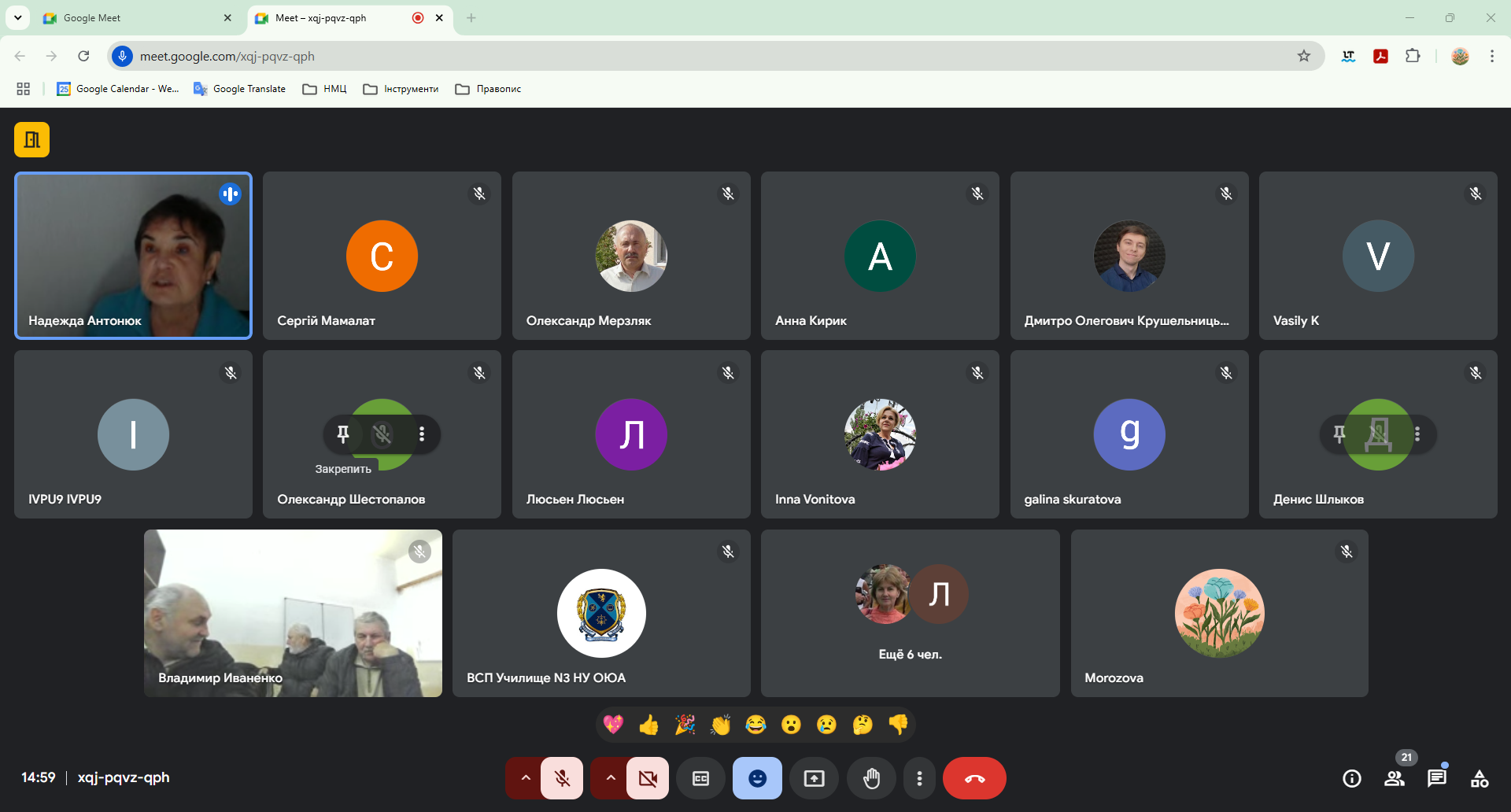
Task: Open the three-dot more options menu
Action: (x=919, y=778)
